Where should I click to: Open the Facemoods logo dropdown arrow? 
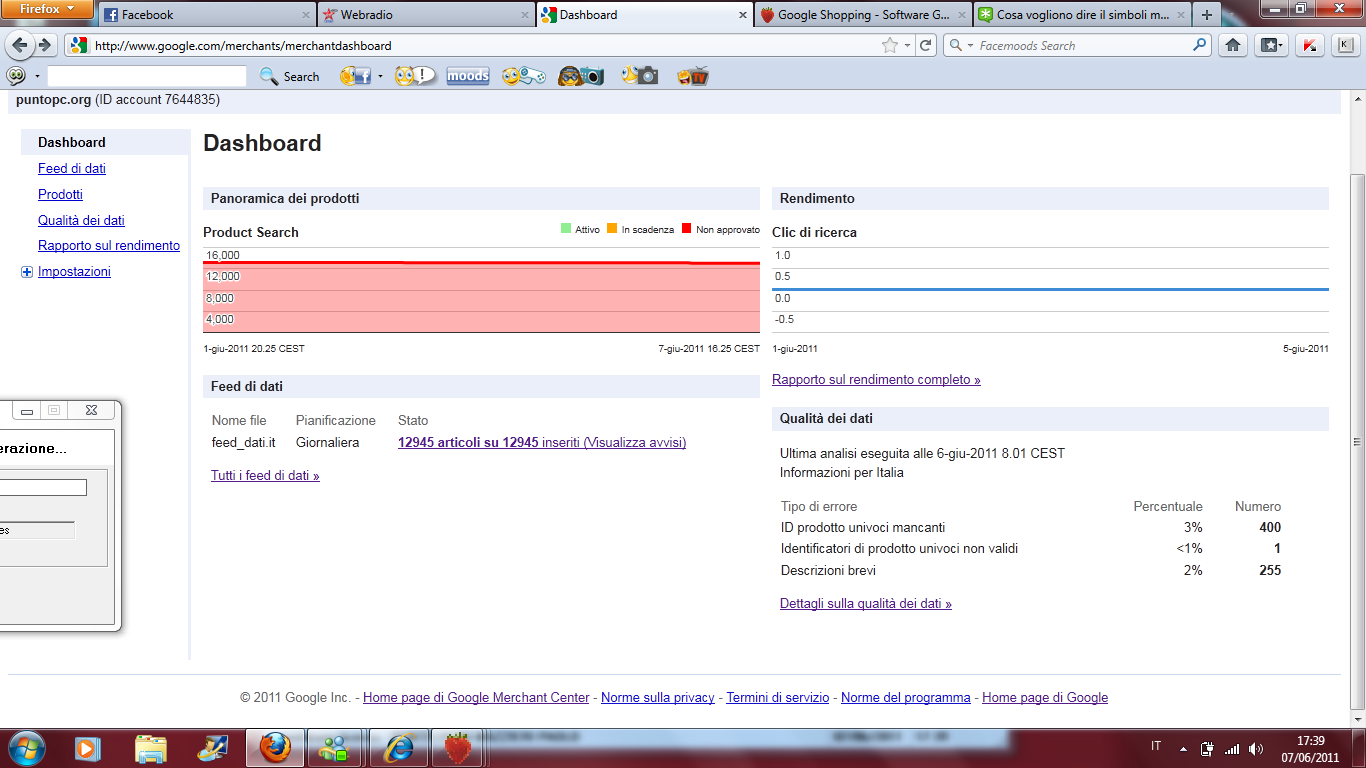click(37, 76)
